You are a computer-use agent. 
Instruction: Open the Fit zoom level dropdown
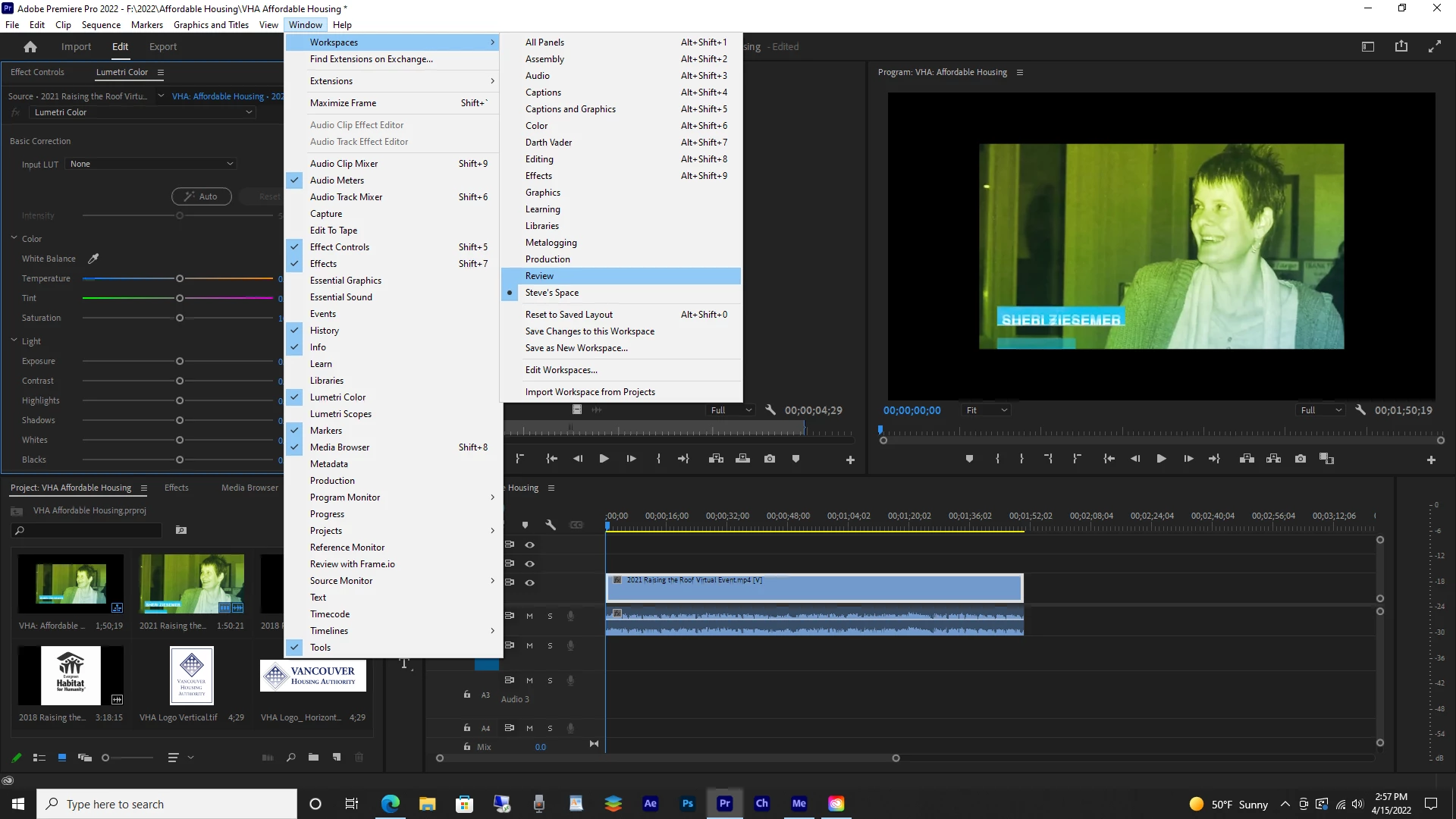point(986,410)
